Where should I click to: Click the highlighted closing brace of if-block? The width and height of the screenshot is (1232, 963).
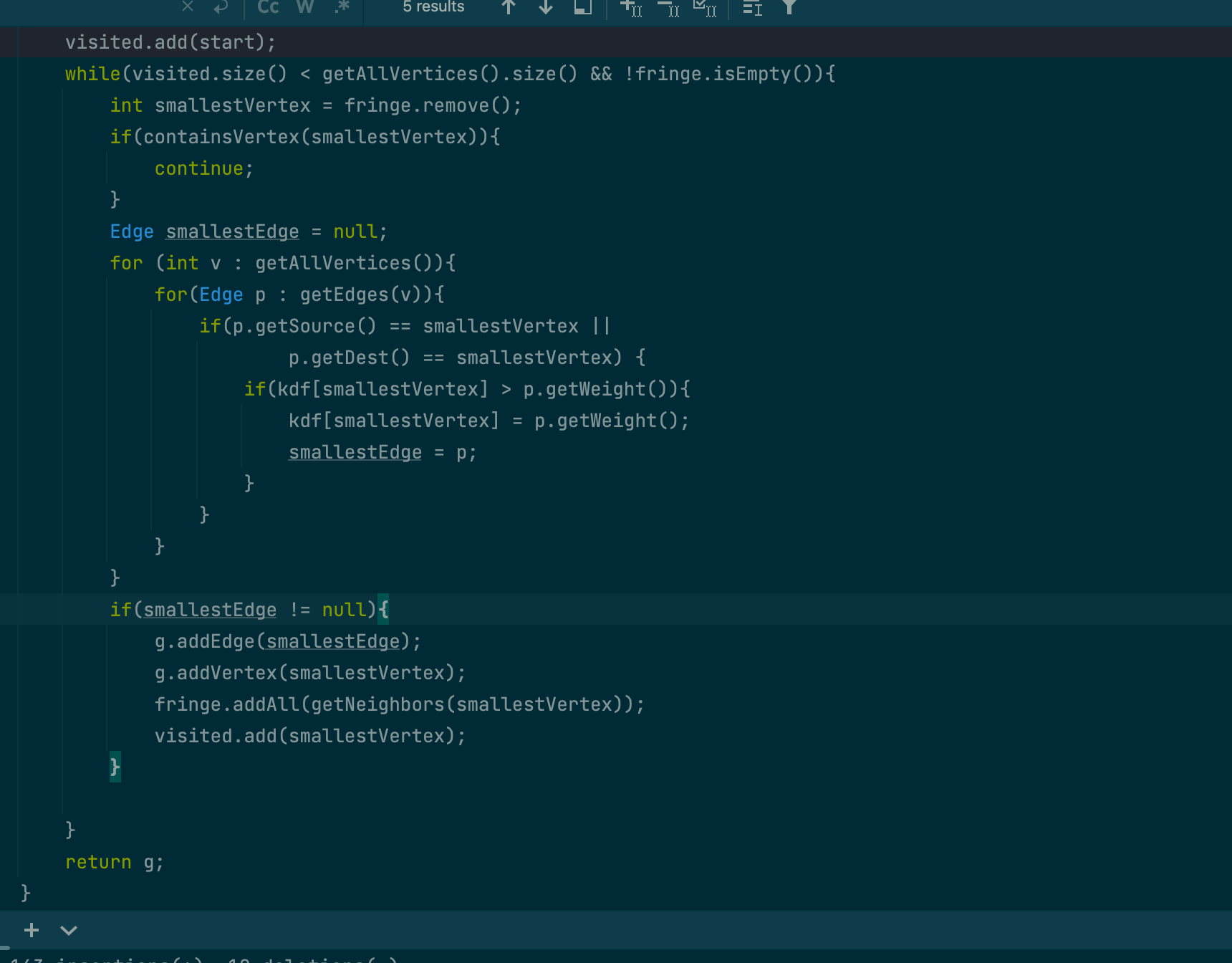click(x=115, y=767)
